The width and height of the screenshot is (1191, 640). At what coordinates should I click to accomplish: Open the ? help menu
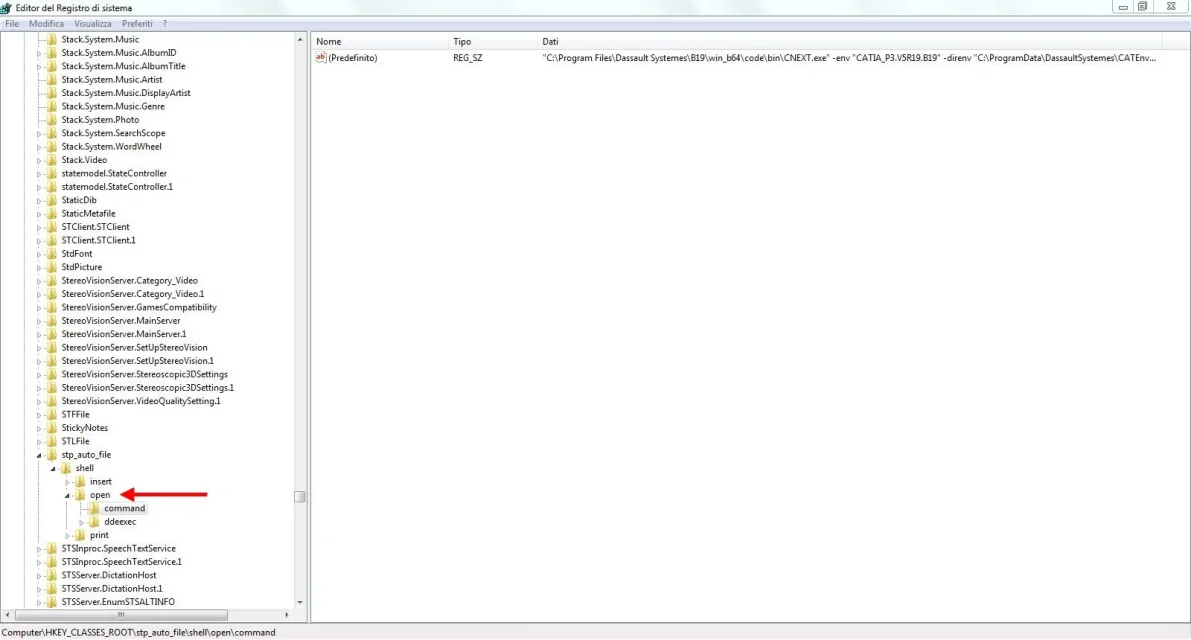165,24
